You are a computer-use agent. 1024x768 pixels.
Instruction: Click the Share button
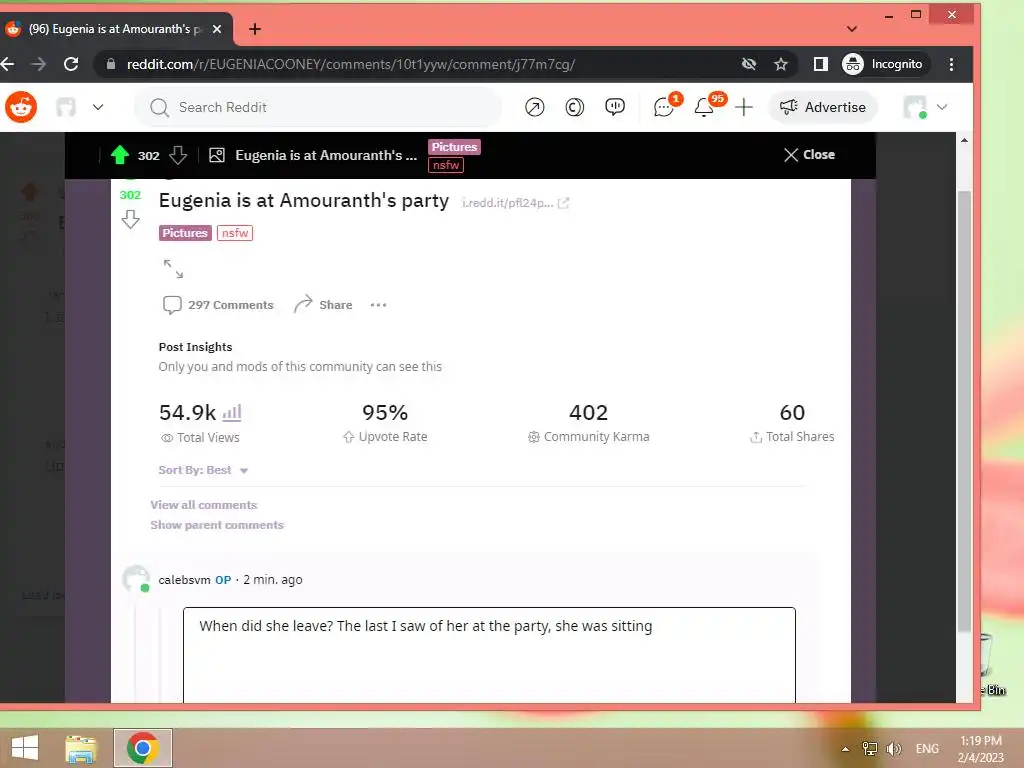pyautogui.click(x=323, y=305)
